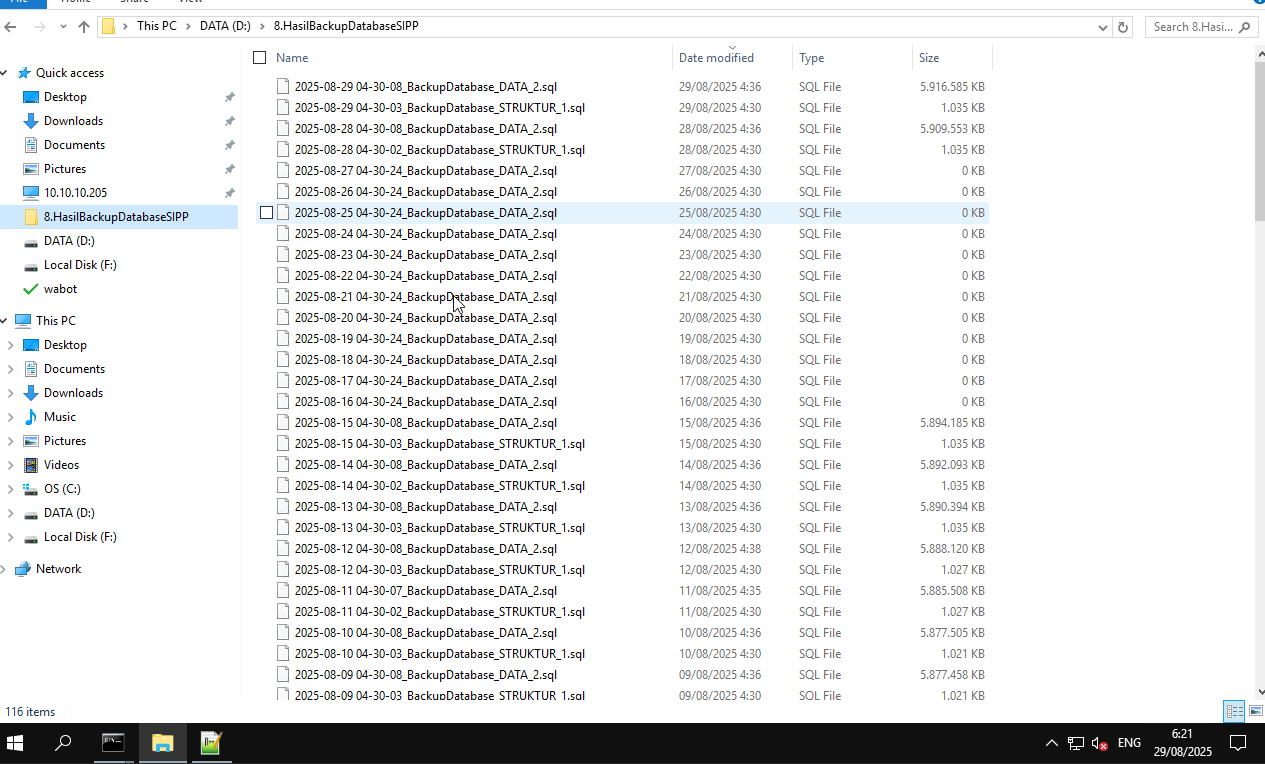
Task: Click the Windows Start button
Action: pyautogui.click(x=15, y=743)
